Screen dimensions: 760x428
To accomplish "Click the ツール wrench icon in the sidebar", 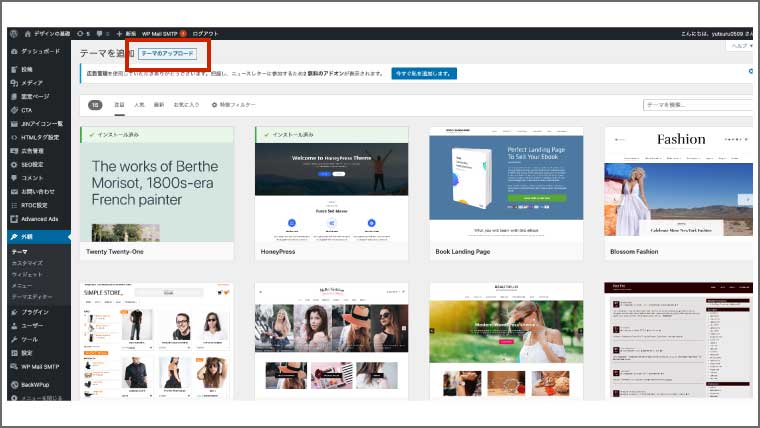I will pyautogui.click(x=14, y=339).
